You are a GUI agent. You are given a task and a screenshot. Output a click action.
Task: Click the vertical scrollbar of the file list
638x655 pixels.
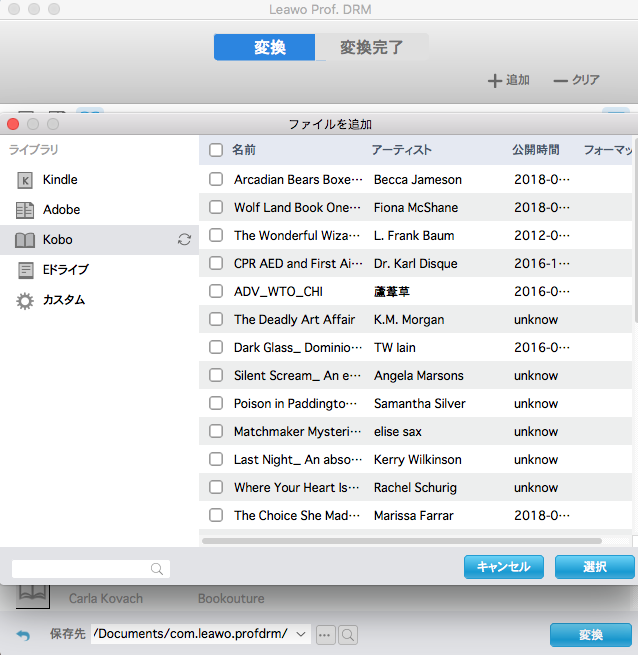(x=635, y=231)
